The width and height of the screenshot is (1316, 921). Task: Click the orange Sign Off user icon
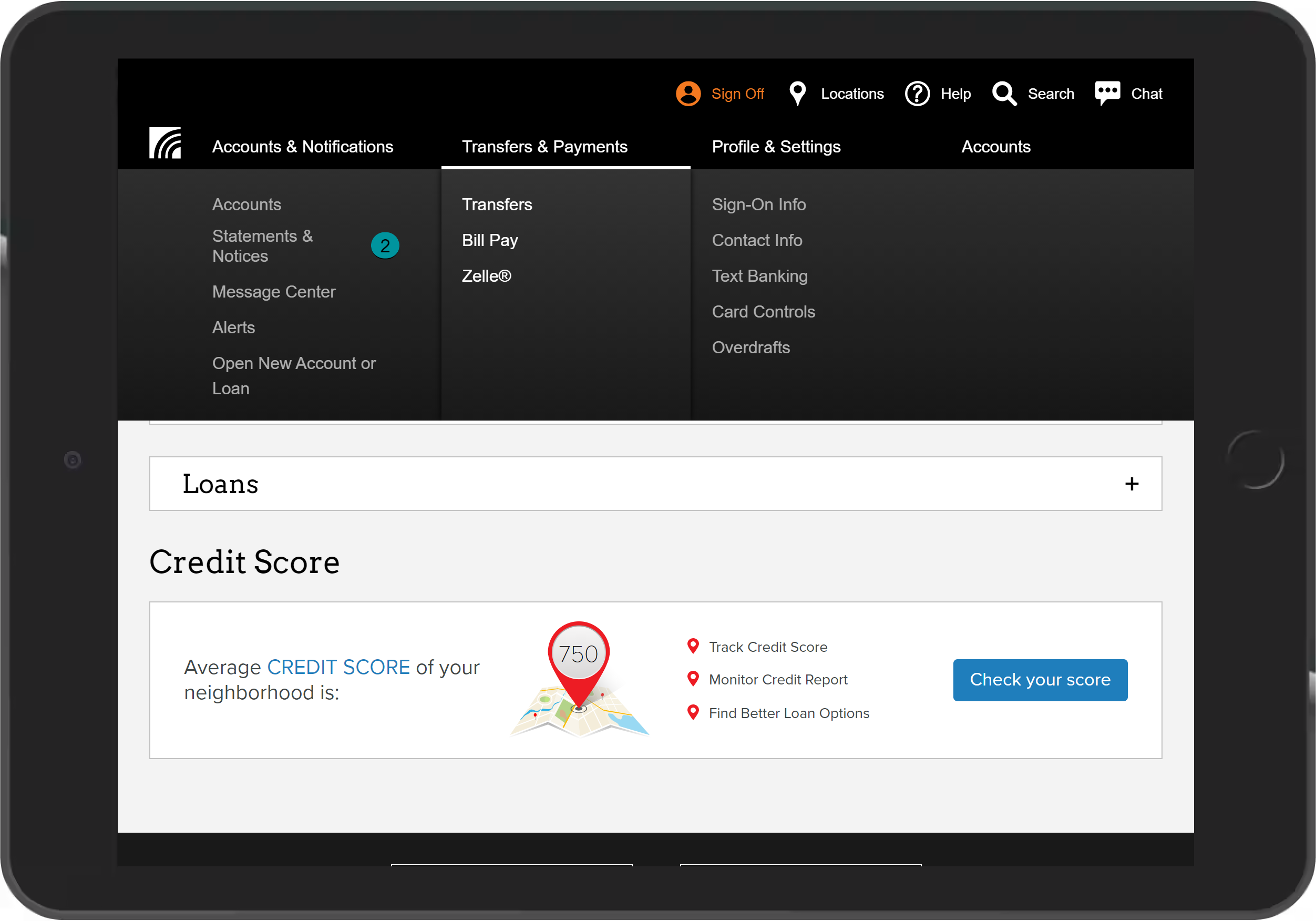[x=688, y=94]
